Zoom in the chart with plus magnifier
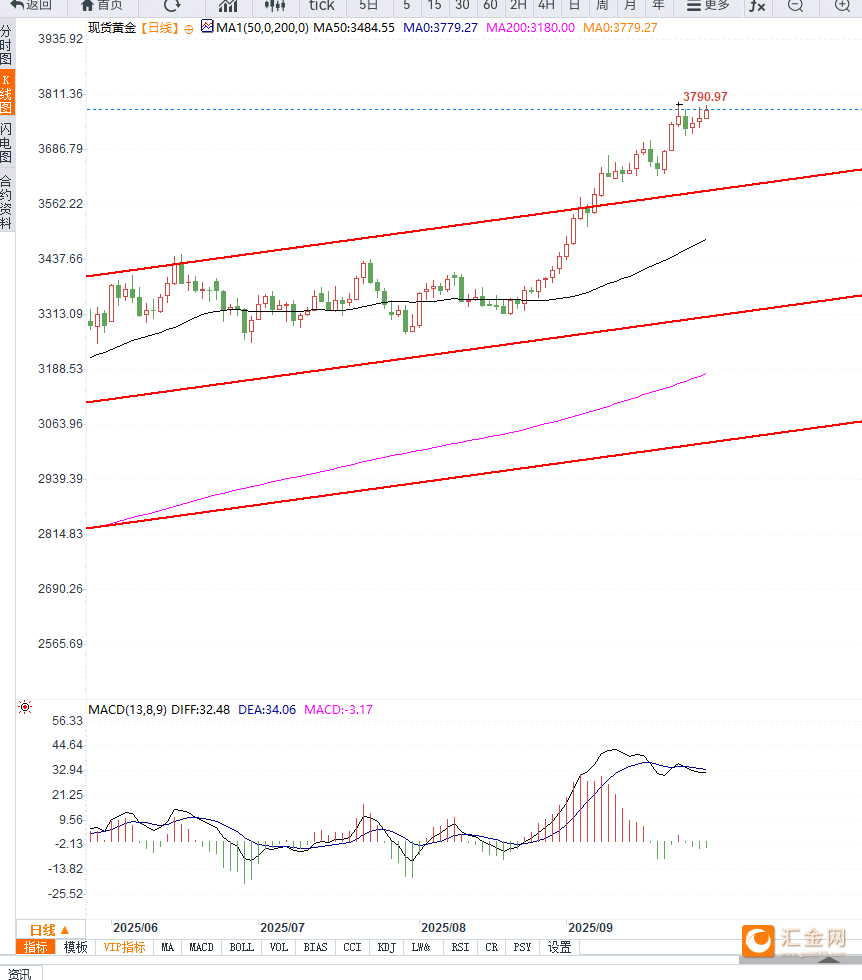The height and width of the screenshot is (980, 862). (842, 6)
